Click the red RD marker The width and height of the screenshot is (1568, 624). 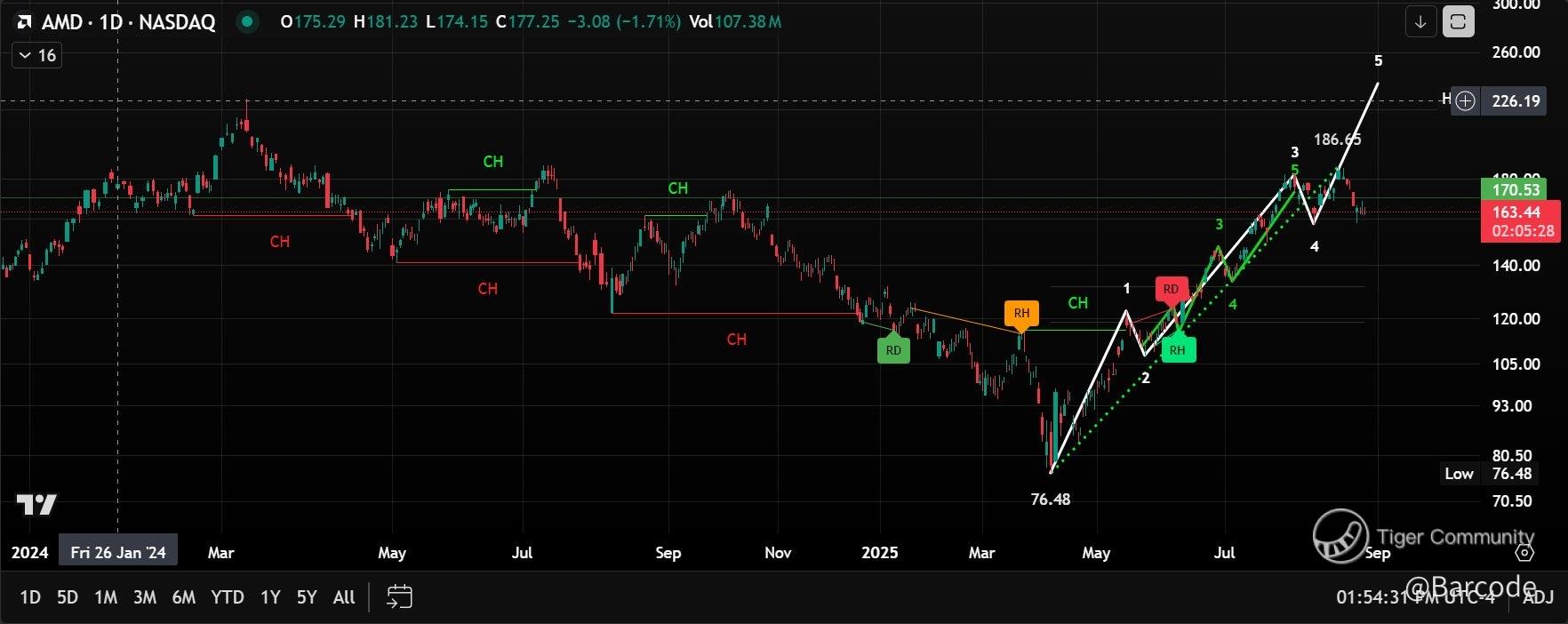1171,289
